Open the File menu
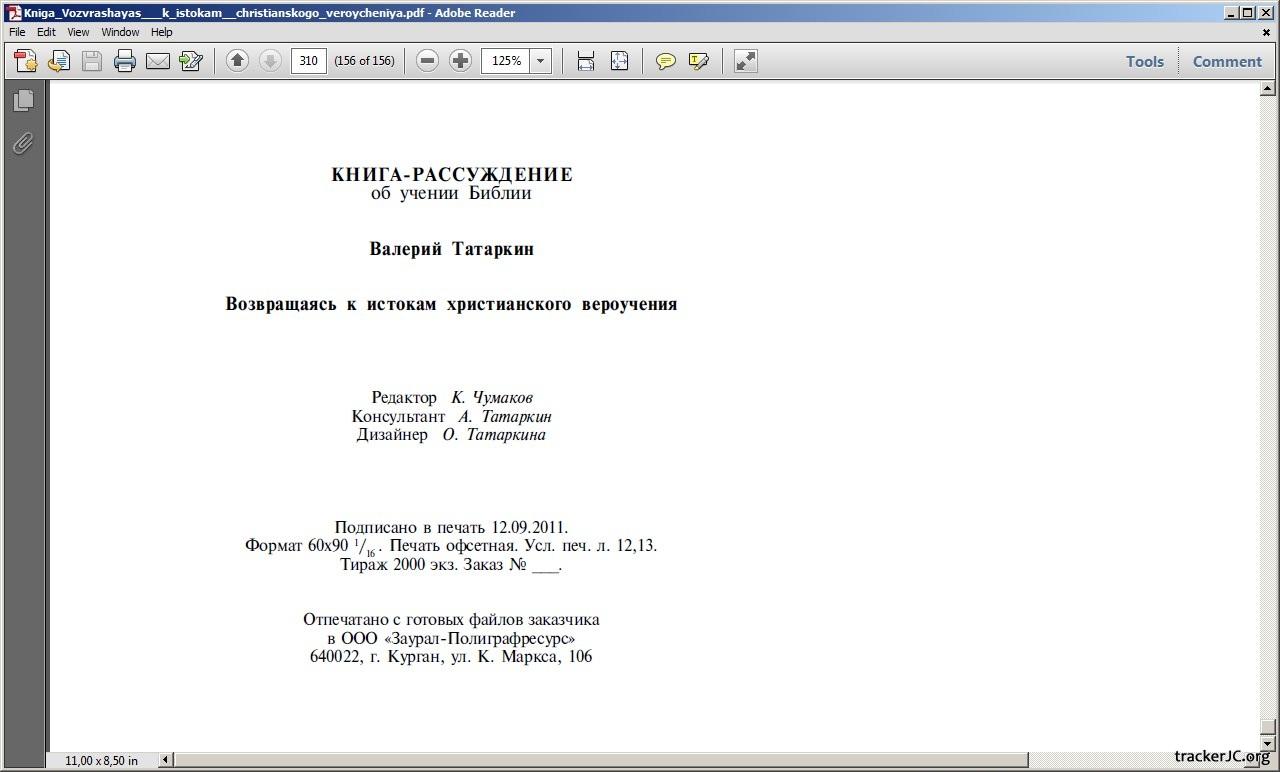The height and width of the screenshot is (772, 1280). coord(17,32)
